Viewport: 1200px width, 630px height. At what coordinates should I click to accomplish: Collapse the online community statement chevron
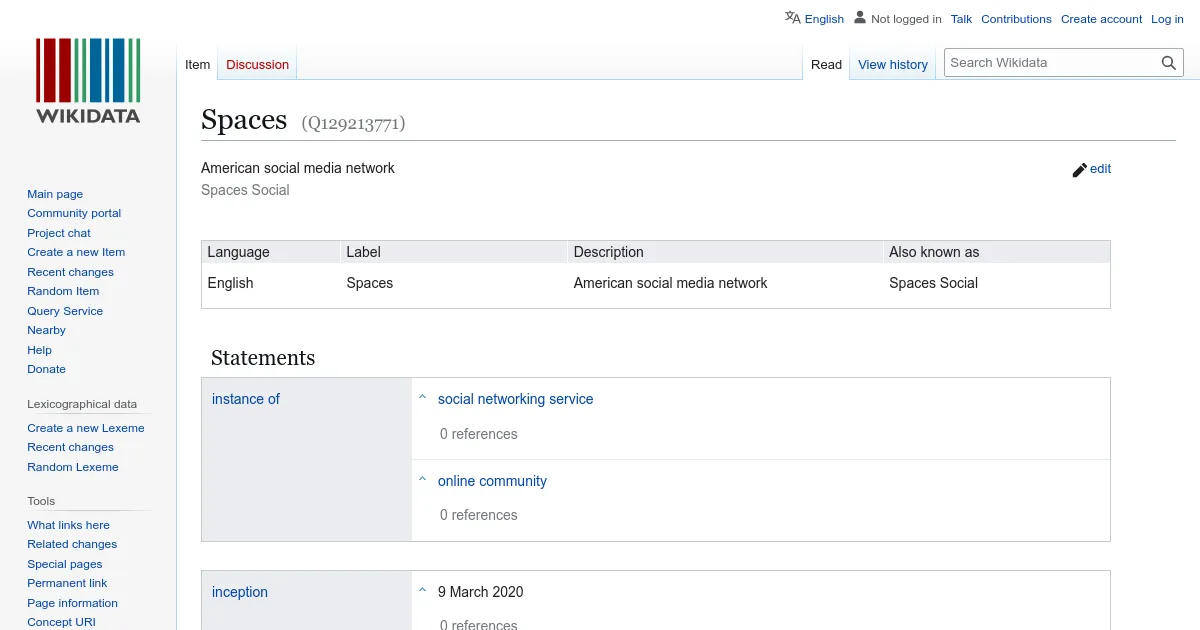click(x=423, y=480)
